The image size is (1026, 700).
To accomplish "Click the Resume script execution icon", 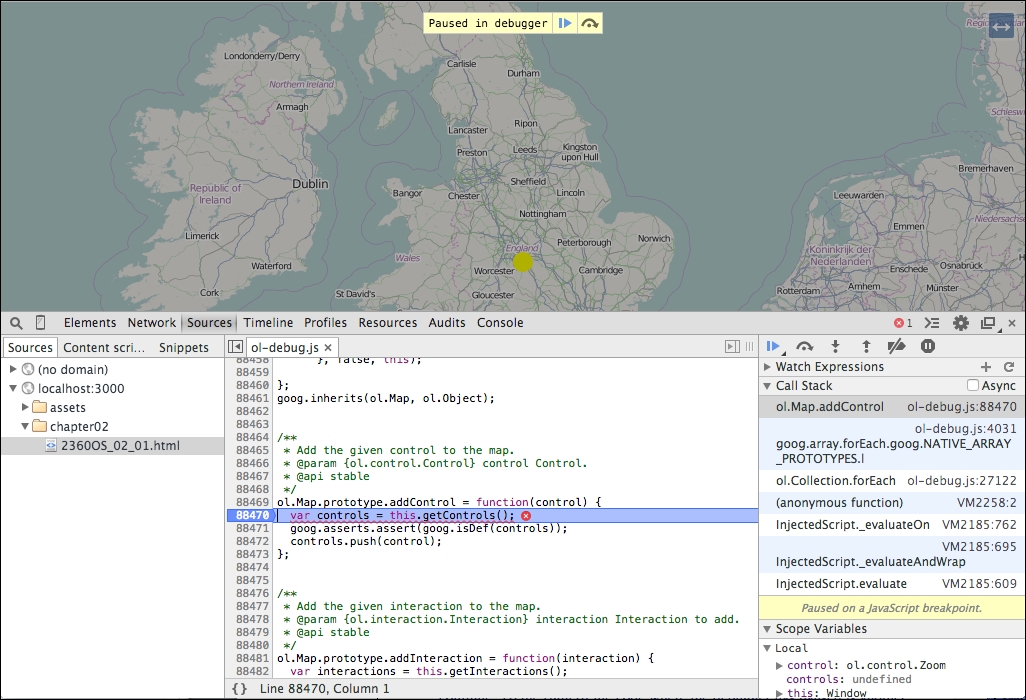I will tap(774, 346).
